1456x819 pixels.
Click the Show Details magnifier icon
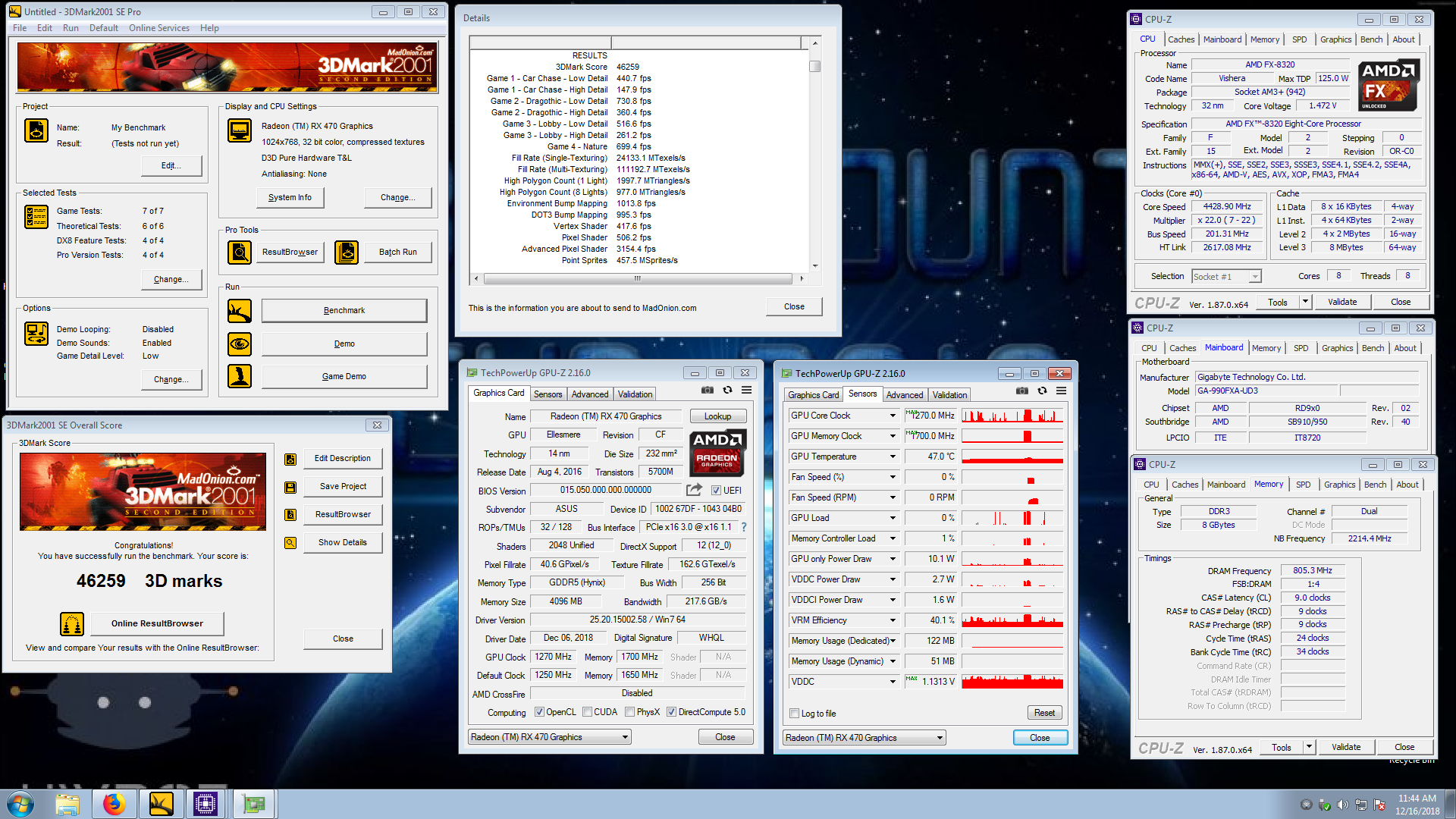click(x=290, y=543)
